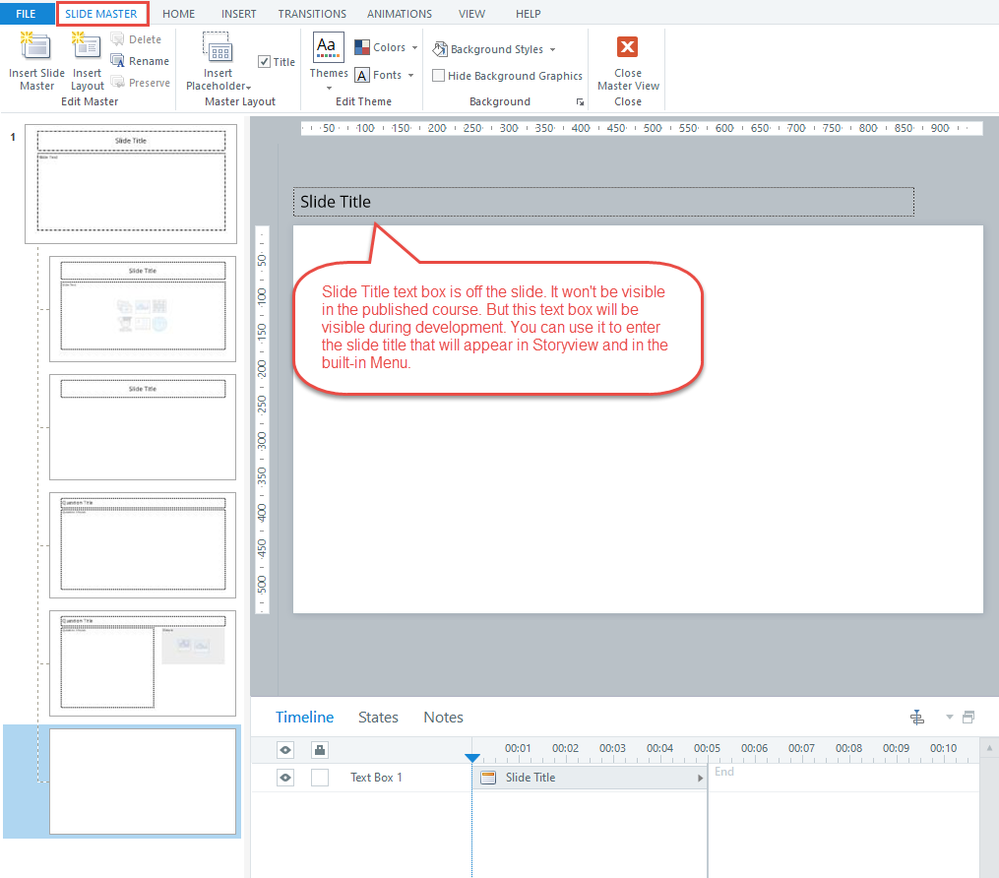
Task: Click the timeline alignment icon at right
Action: coord(917,717)
